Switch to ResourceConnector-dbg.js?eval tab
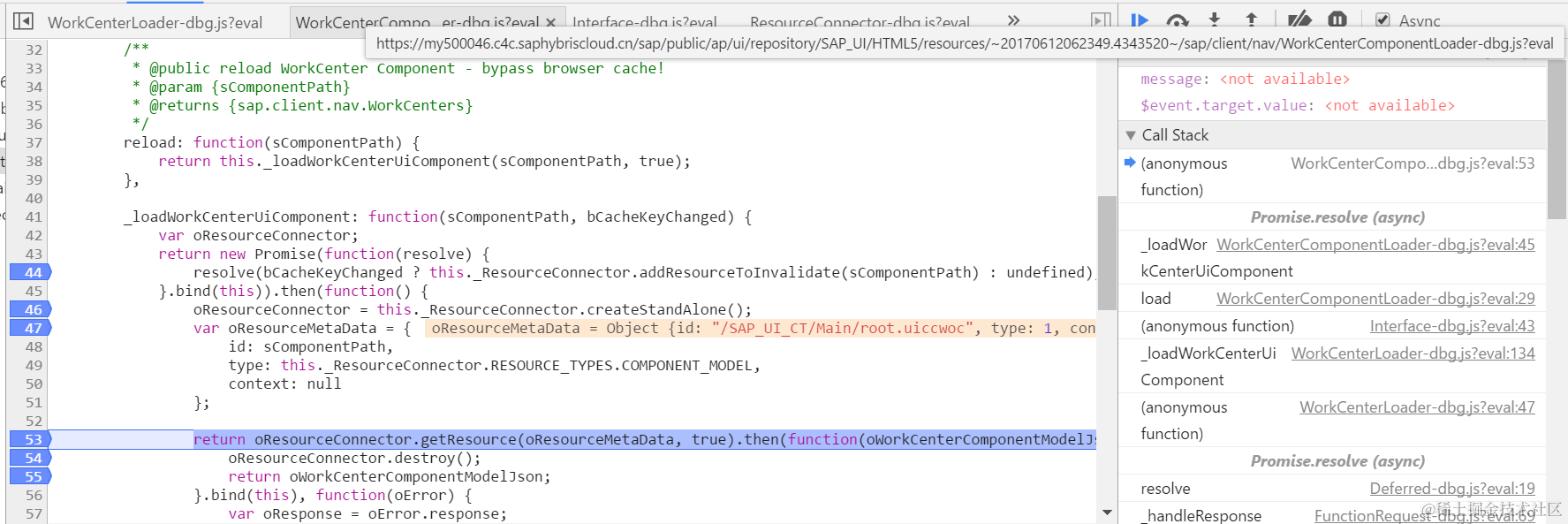1568x524 pixels. click(860, 22)
